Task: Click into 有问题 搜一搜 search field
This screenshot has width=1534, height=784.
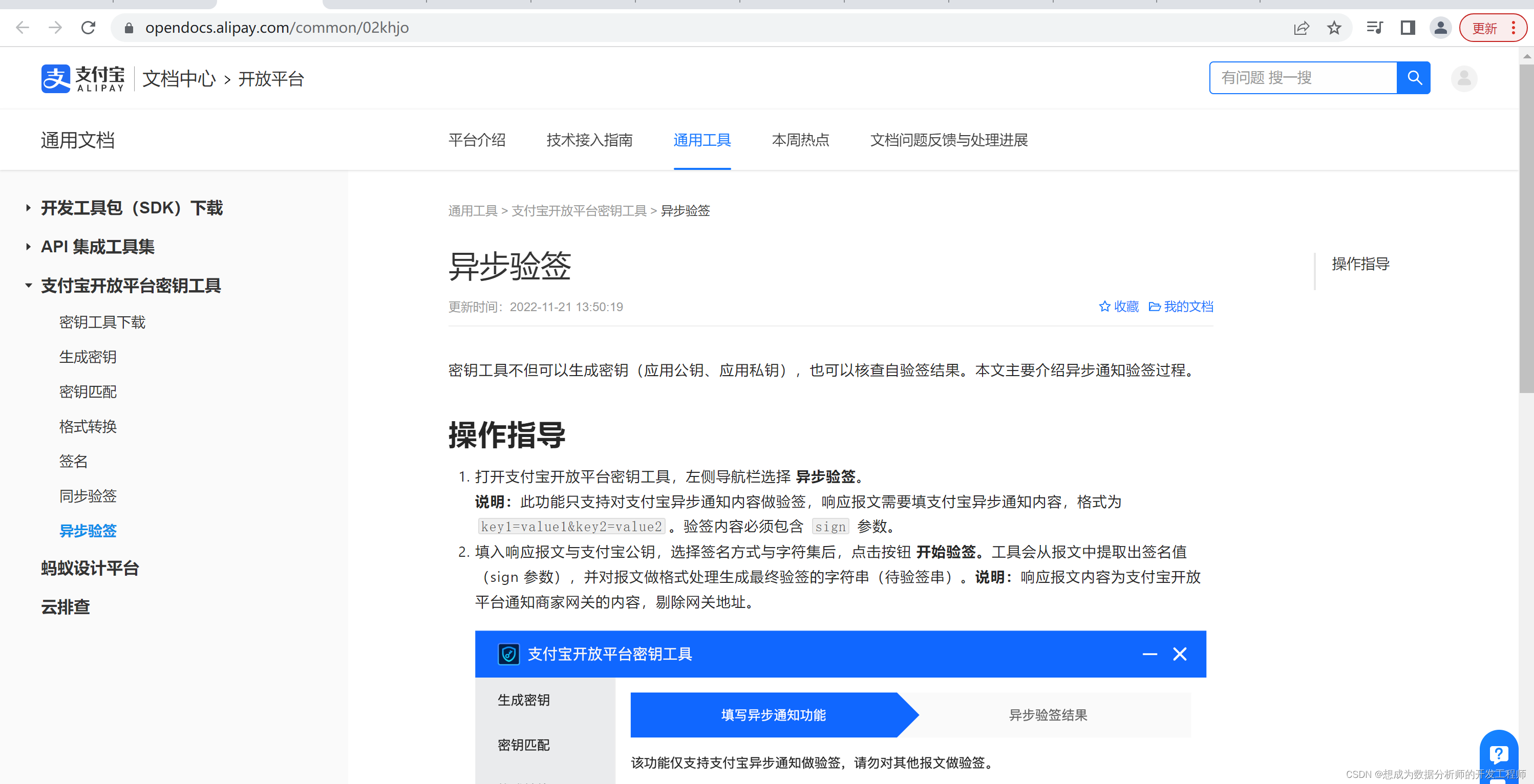Action: (1303, 77)
